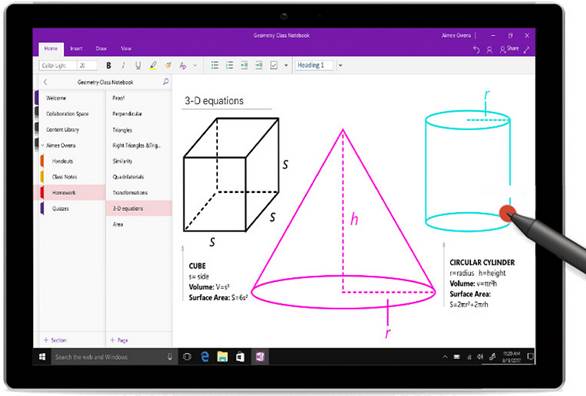Open the Triangles page
The width and height of the screenshot is (586, 396).
tap(122, 130)
